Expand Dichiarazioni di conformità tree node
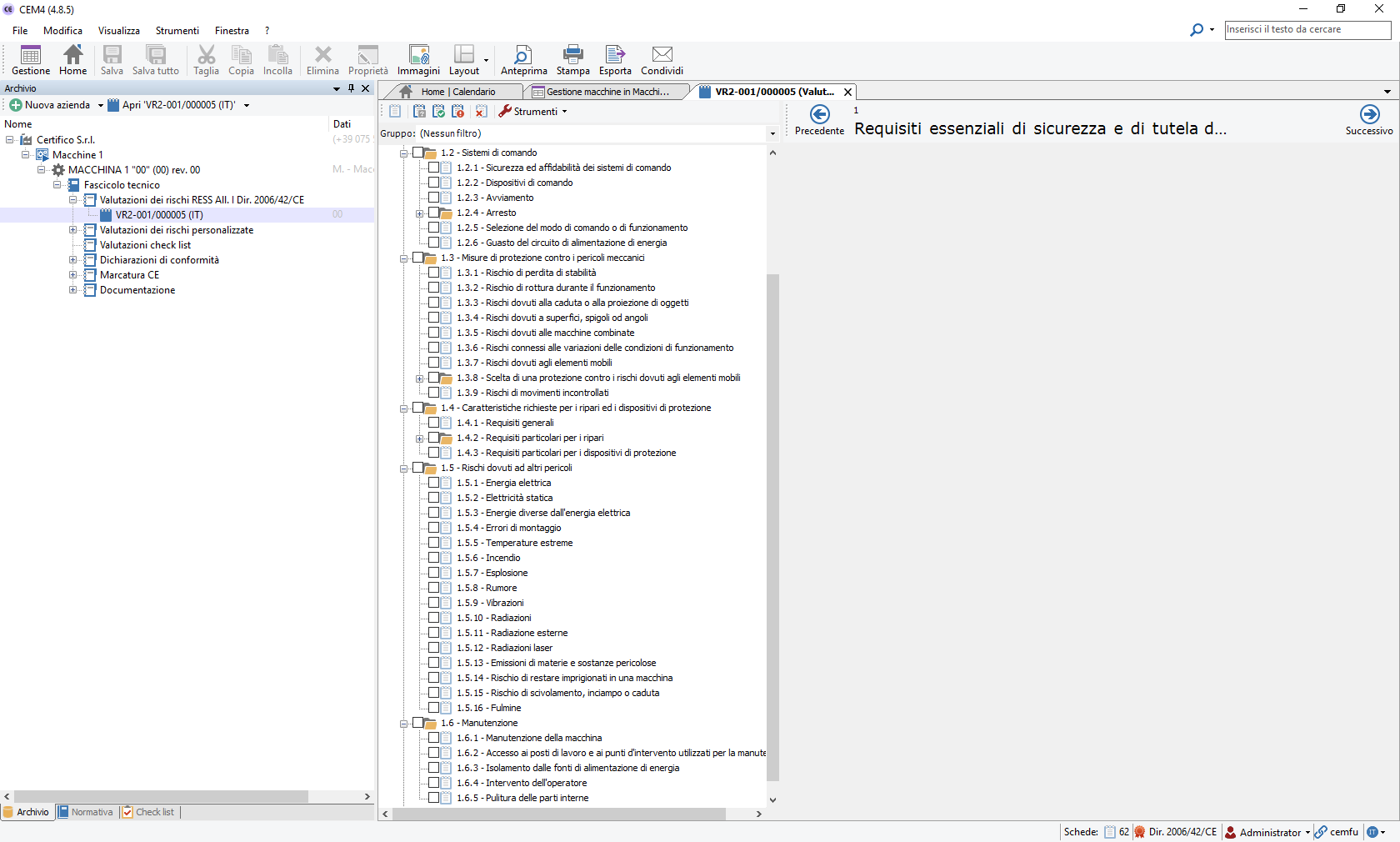 [73, 260]
